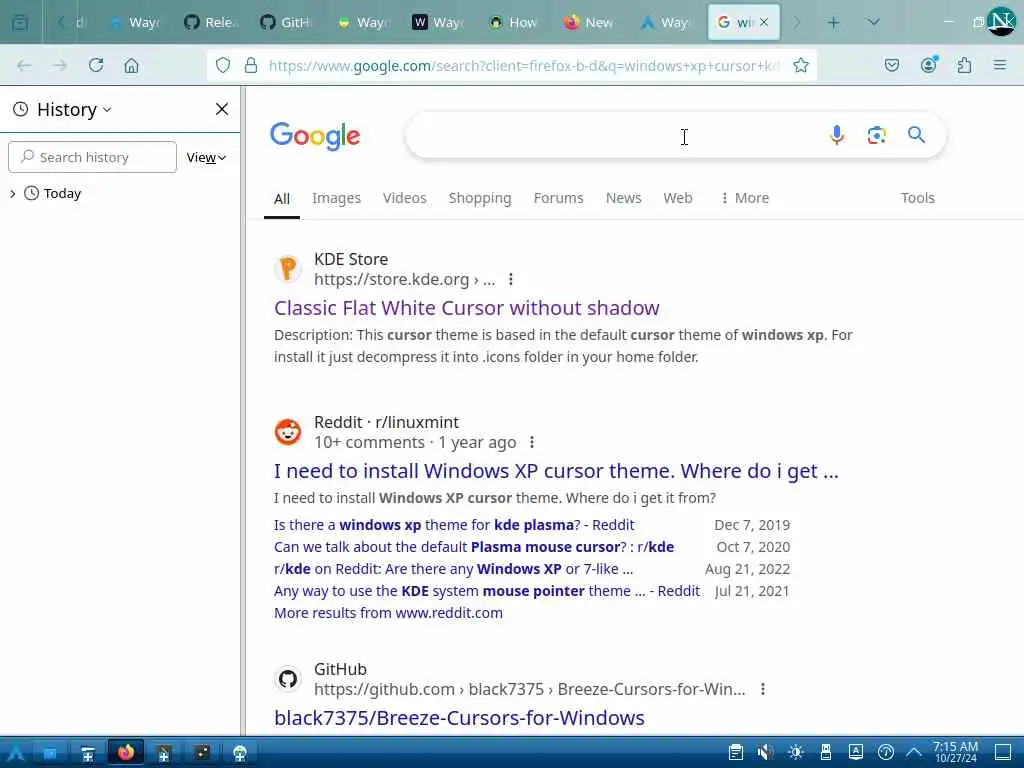Go to the Firefox home page icon

tap(131, 65)
